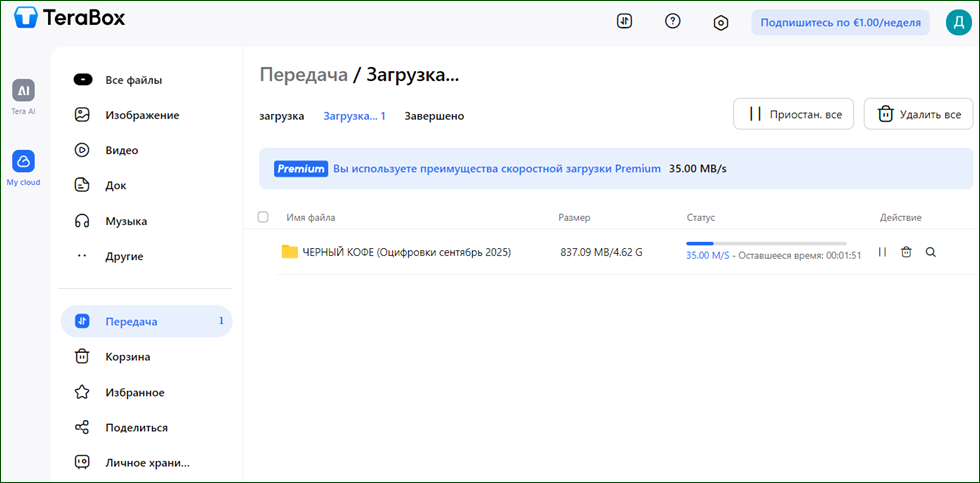The image size is (980, 483).
Task: Click the Видео play icon
Action: [82, 150]
